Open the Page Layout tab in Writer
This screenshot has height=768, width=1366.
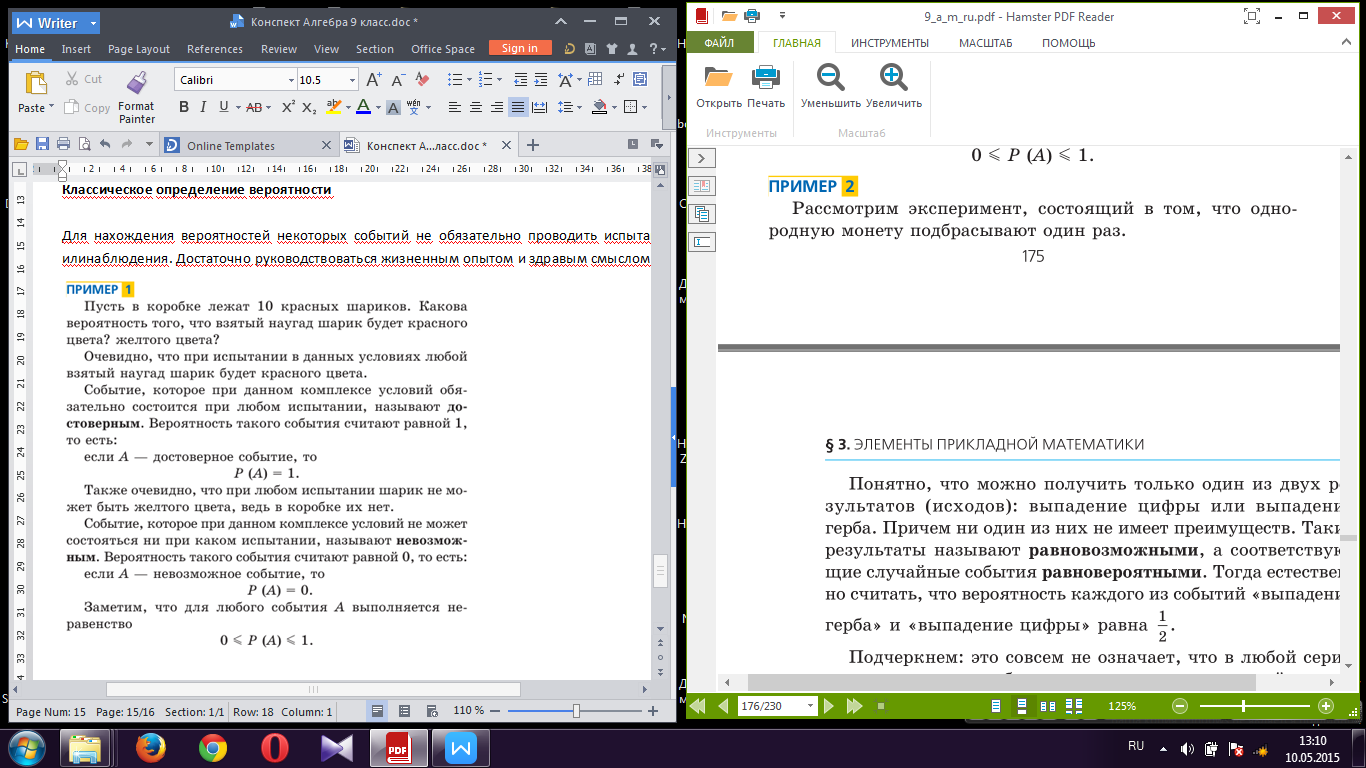point(139,49)
